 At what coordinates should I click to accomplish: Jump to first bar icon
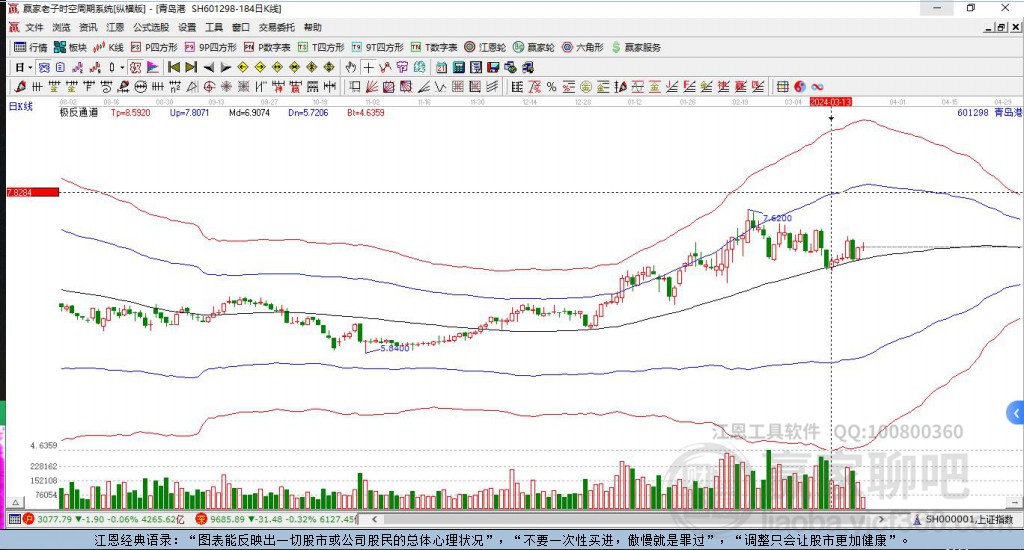coord(174,67)
